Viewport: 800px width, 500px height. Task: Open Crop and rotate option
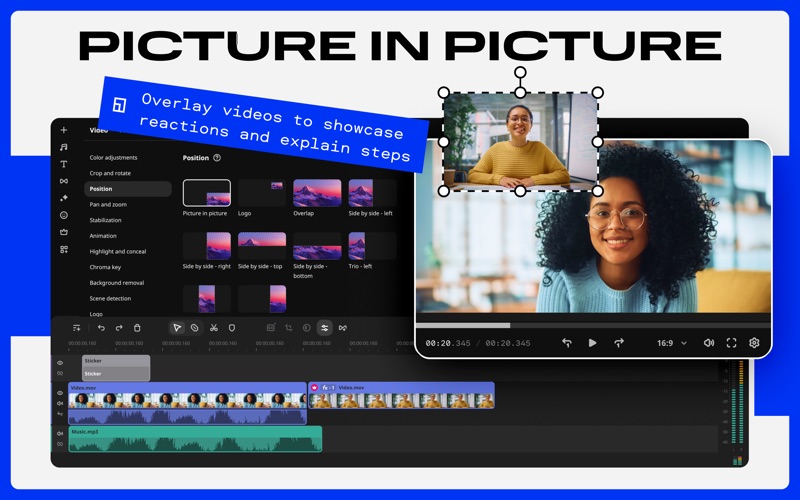pyautogui.click(x=110, y=173)
